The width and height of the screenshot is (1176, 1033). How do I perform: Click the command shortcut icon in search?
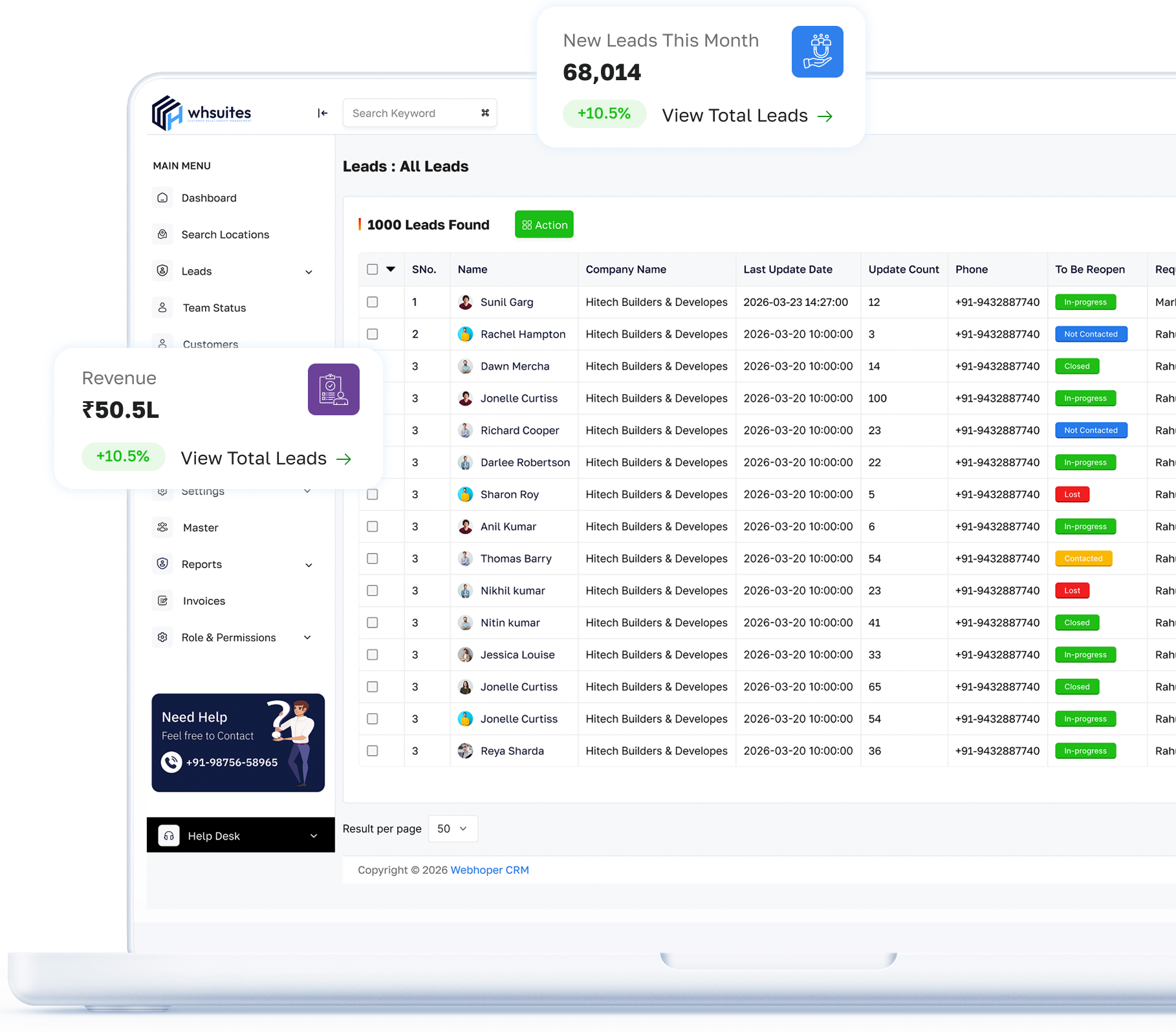485,113
